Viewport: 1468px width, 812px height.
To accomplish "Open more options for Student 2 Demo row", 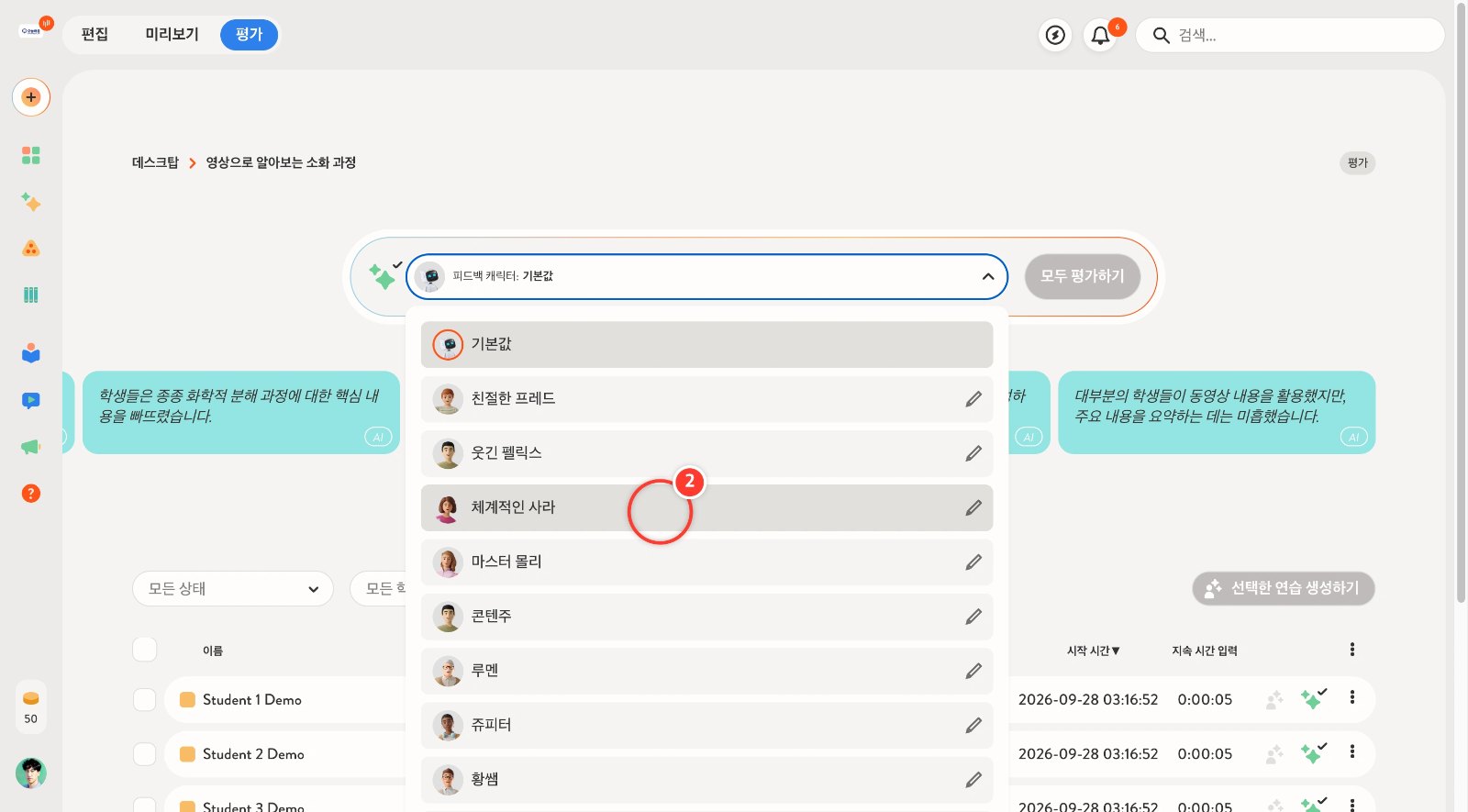I will pyautogui.click(x=1352, y=751).
